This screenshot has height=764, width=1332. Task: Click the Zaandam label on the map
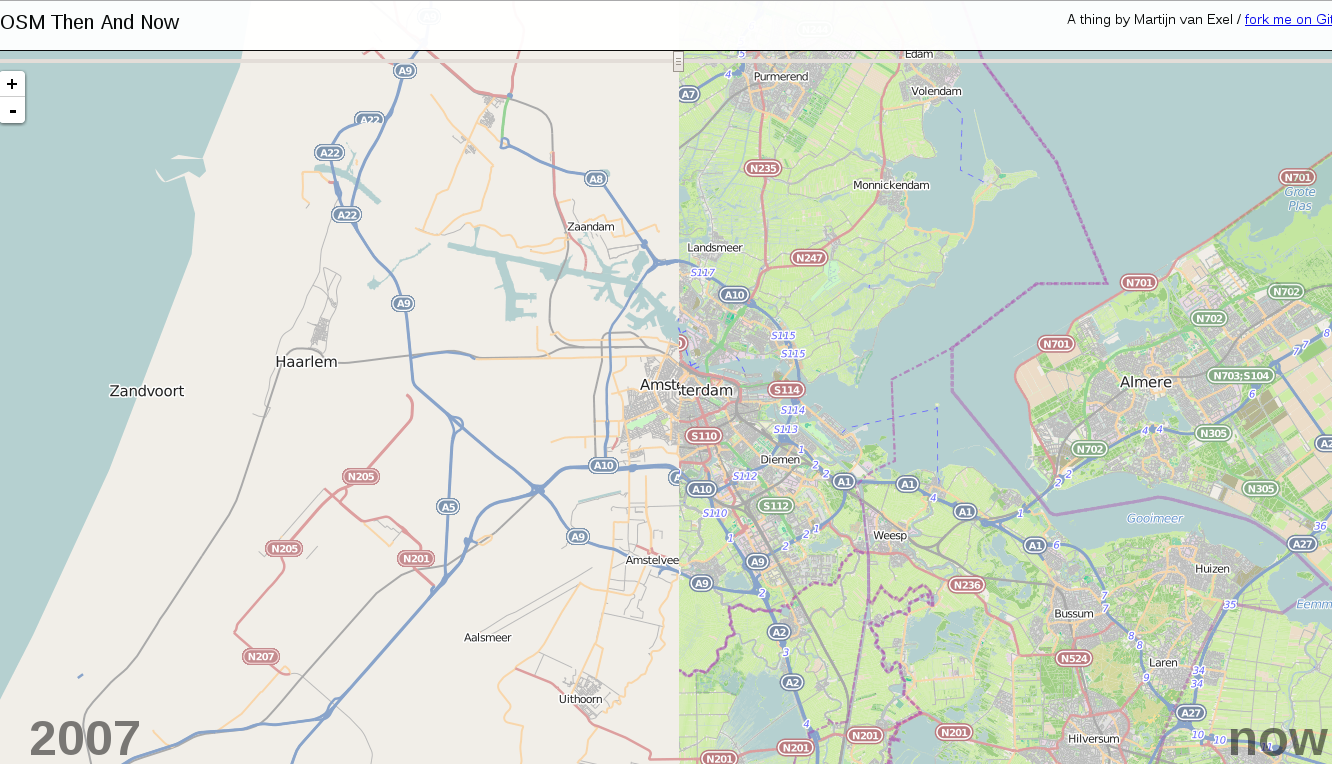pos(591,227)
